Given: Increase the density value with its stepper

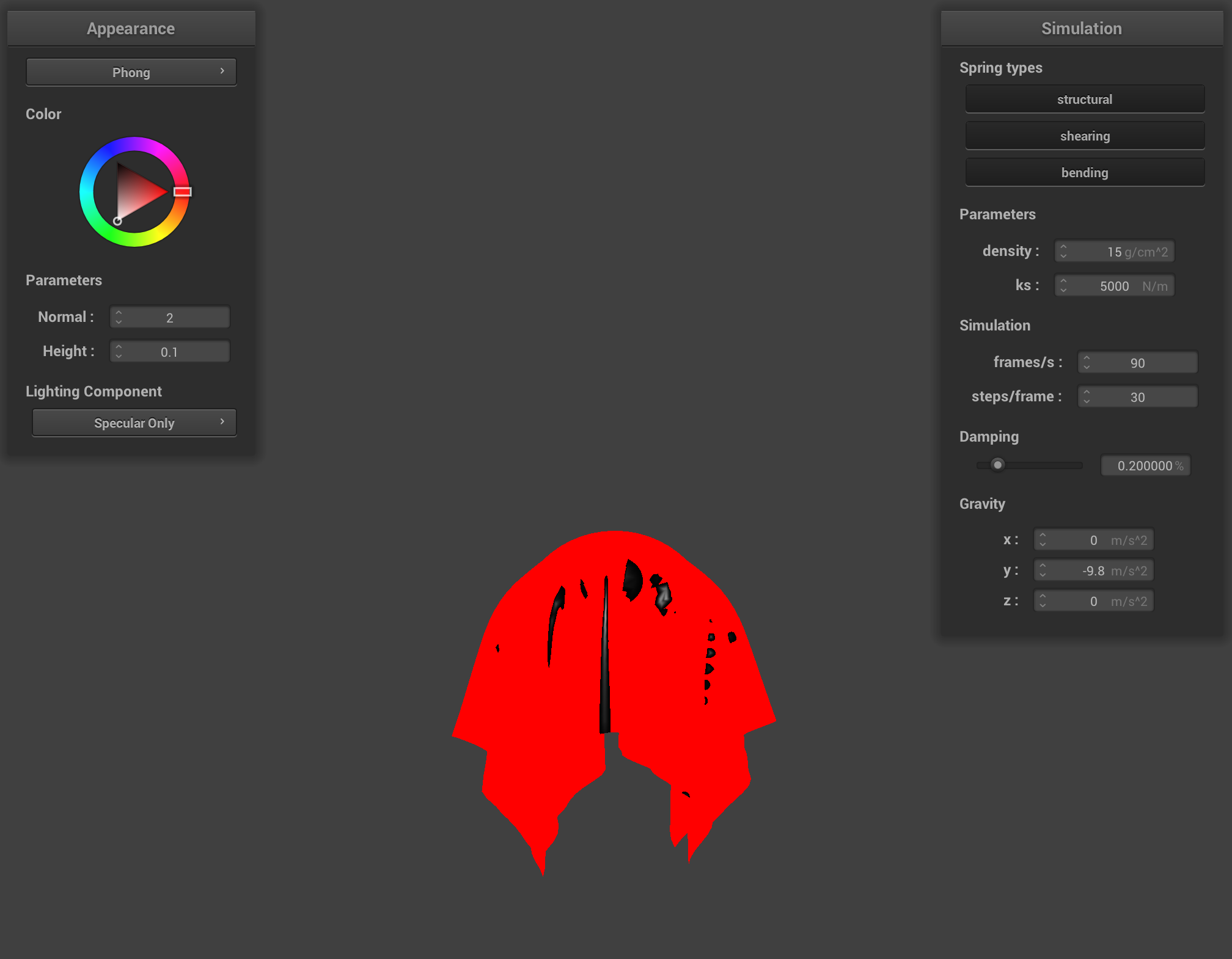Looking at the screenshot, I should point(1065,247).
